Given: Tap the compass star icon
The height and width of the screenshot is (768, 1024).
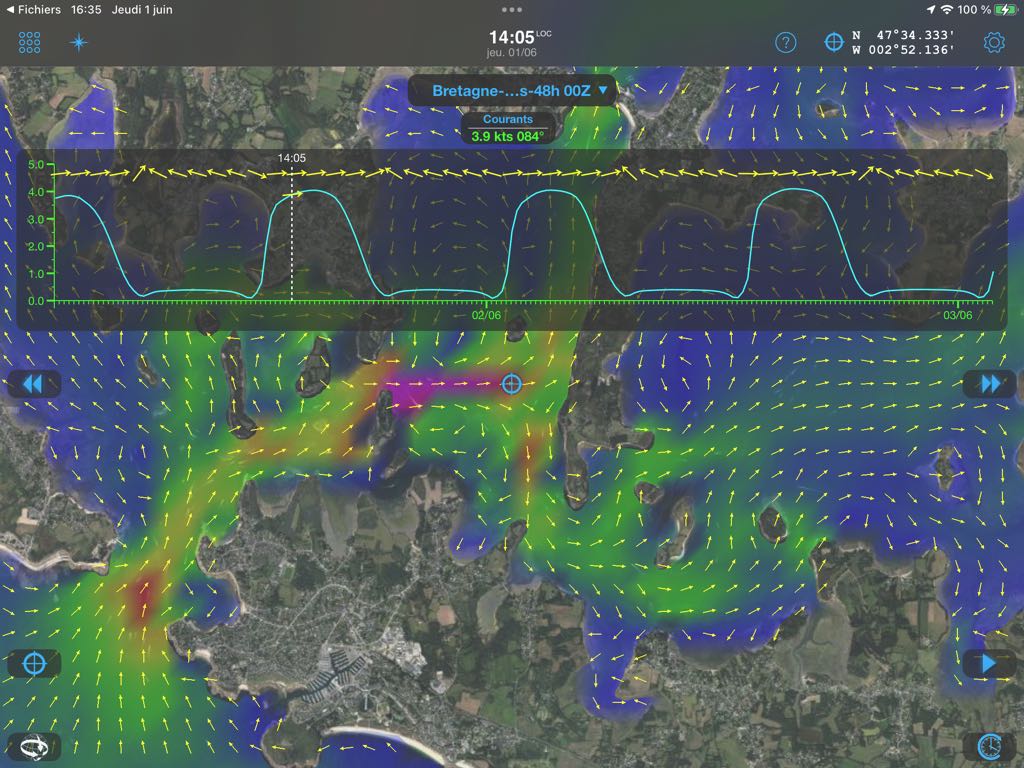Looking at the screenshot, I should click(x=79, y=42).
